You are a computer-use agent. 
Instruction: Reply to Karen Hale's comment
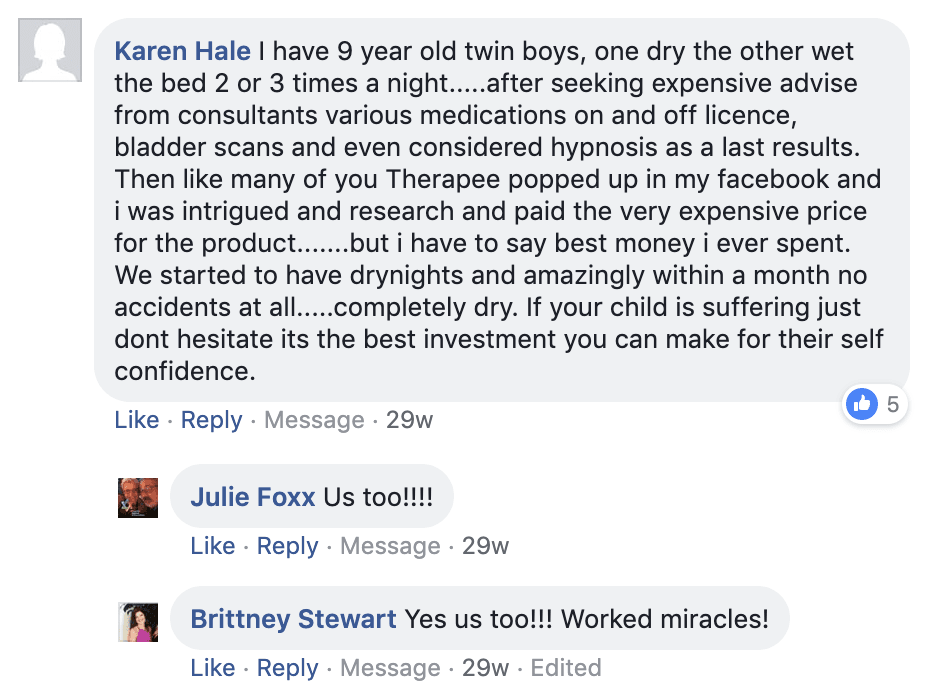211,420
